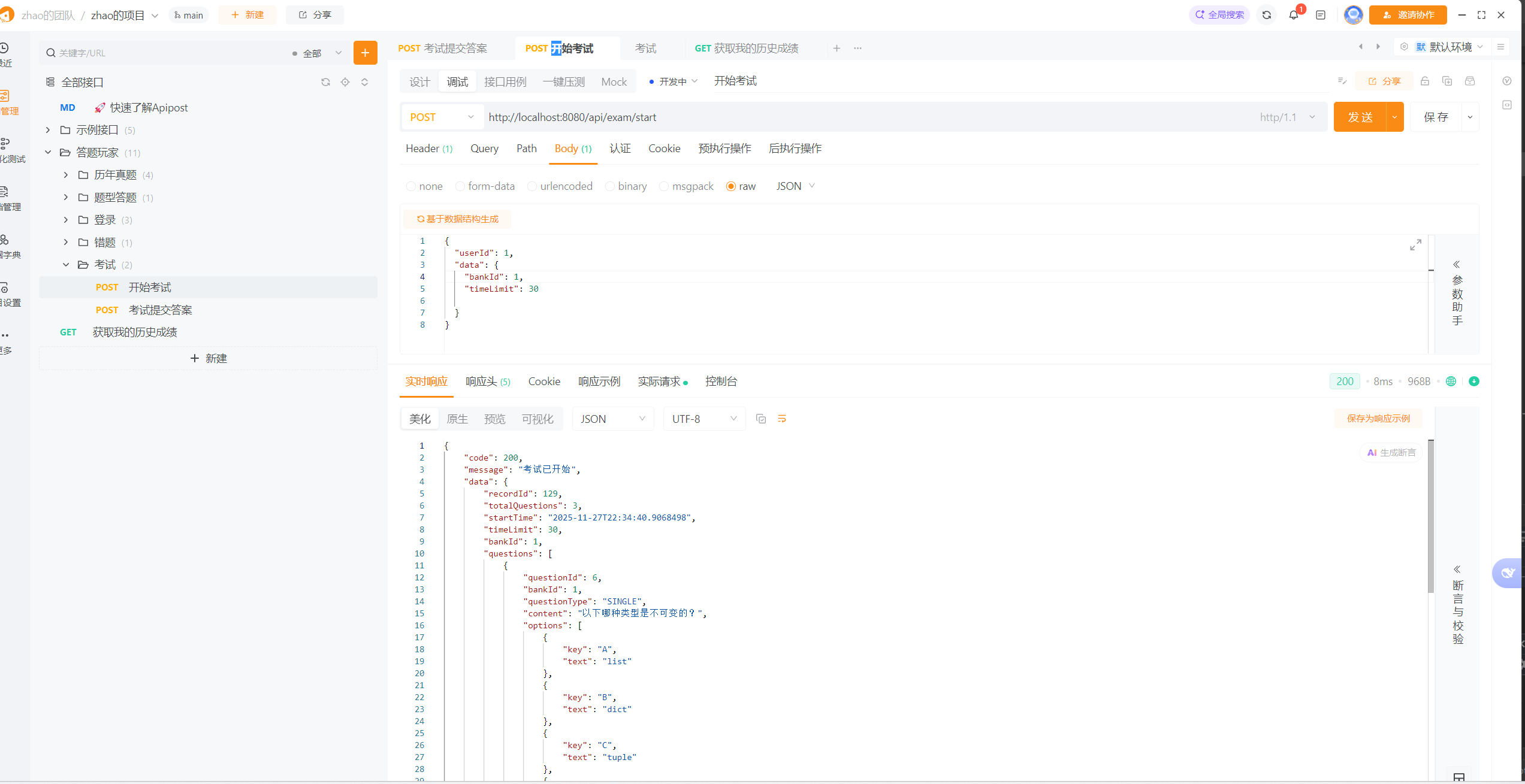Select the none body type radio

(x=411, y=186)
